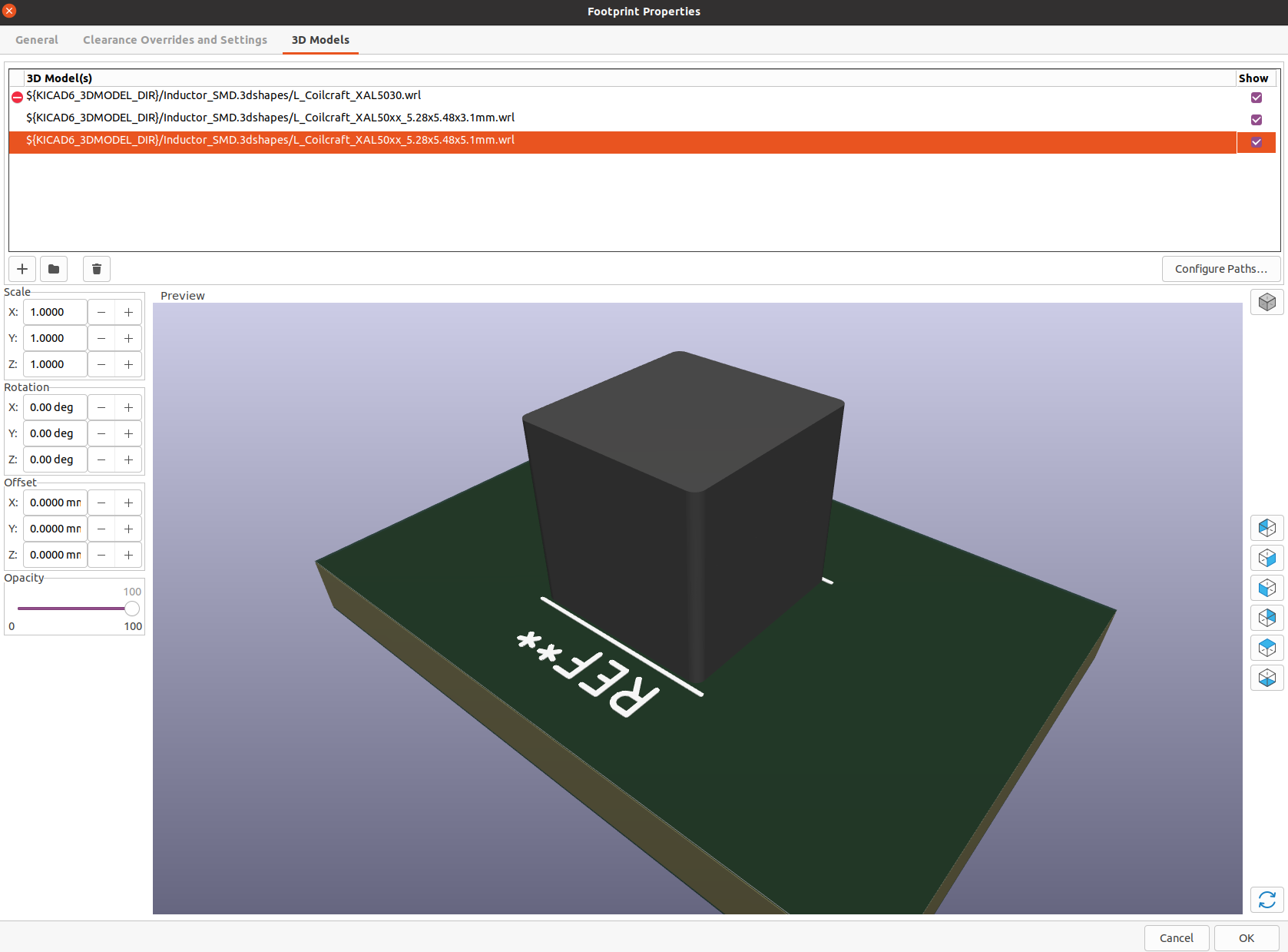The height and width of the screenshot is (952, 1288).
Task: Click the reload board refresh icon
Action: click(x=1266, y=899)
